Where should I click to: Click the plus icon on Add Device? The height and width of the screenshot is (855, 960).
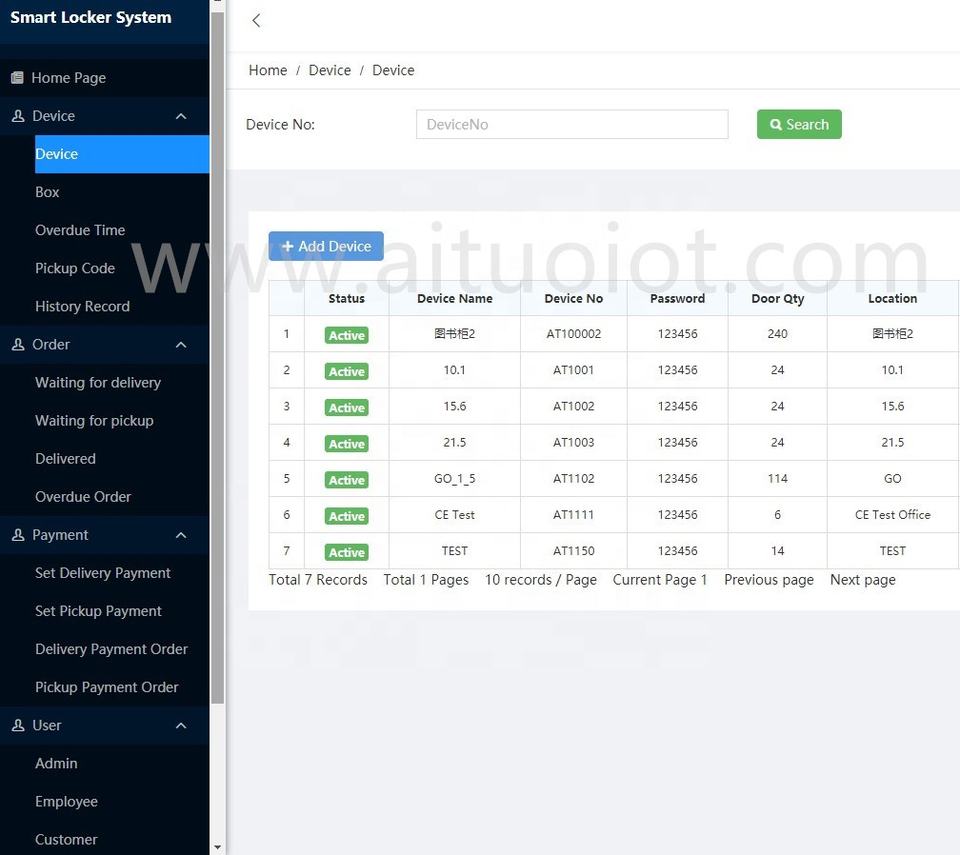(x=288, y=246)
